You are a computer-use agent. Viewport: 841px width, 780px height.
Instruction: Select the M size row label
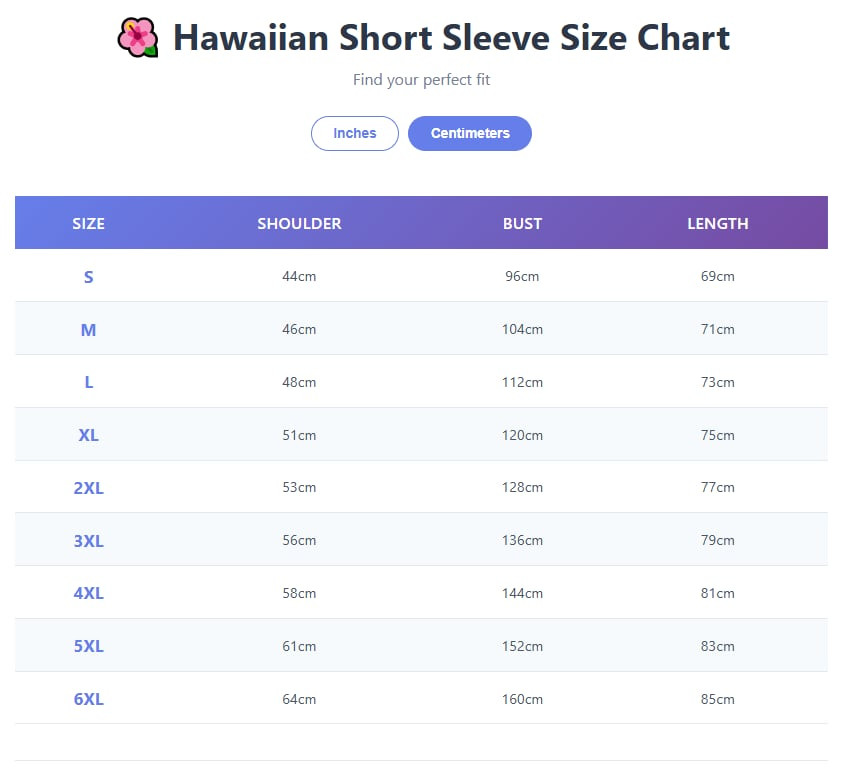tap(88, 329)
